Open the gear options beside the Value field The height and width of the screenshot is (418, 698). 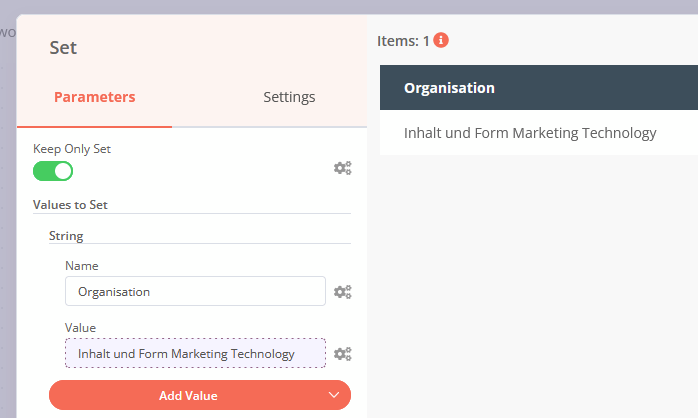click(342, 354)
